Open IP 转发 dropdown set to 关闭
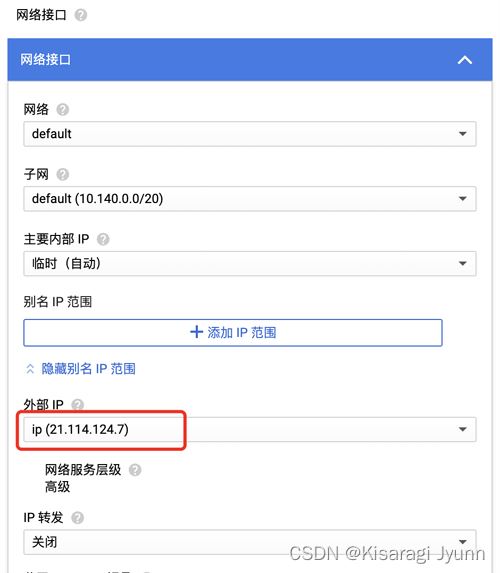 click(x=250, y=542)
